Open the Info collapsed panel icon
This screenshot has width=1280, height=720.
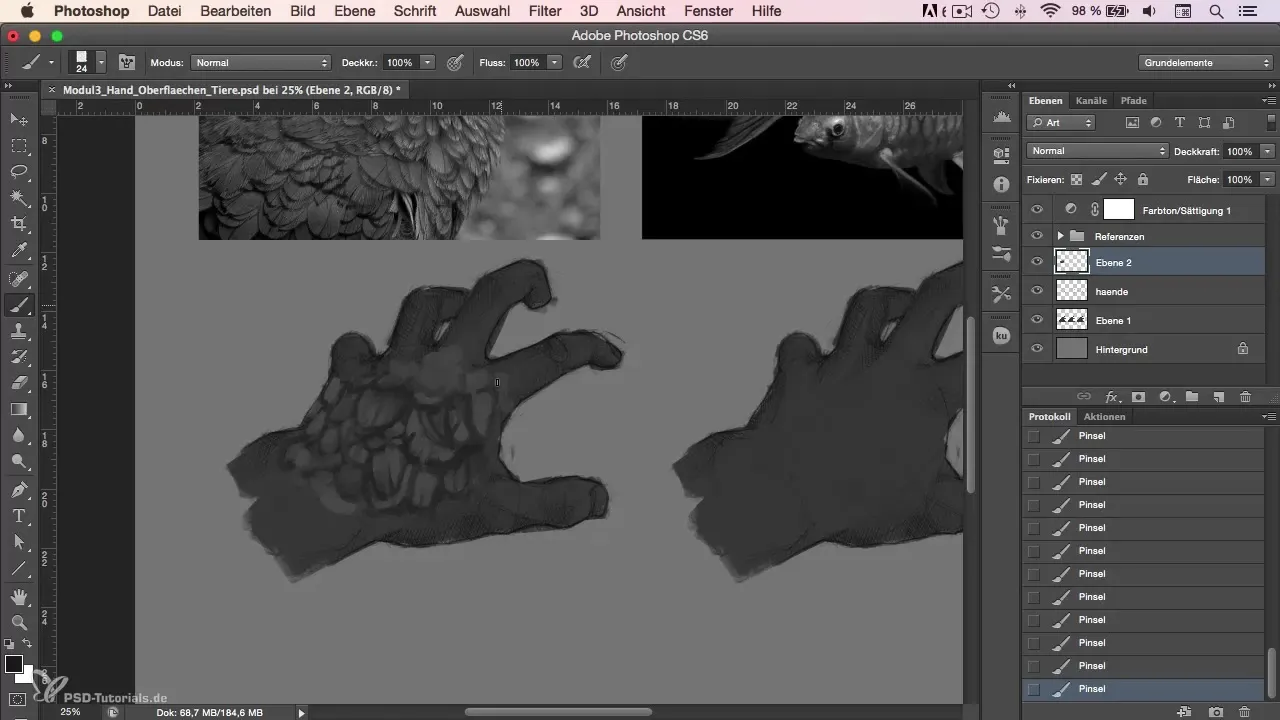(1001, 185)
